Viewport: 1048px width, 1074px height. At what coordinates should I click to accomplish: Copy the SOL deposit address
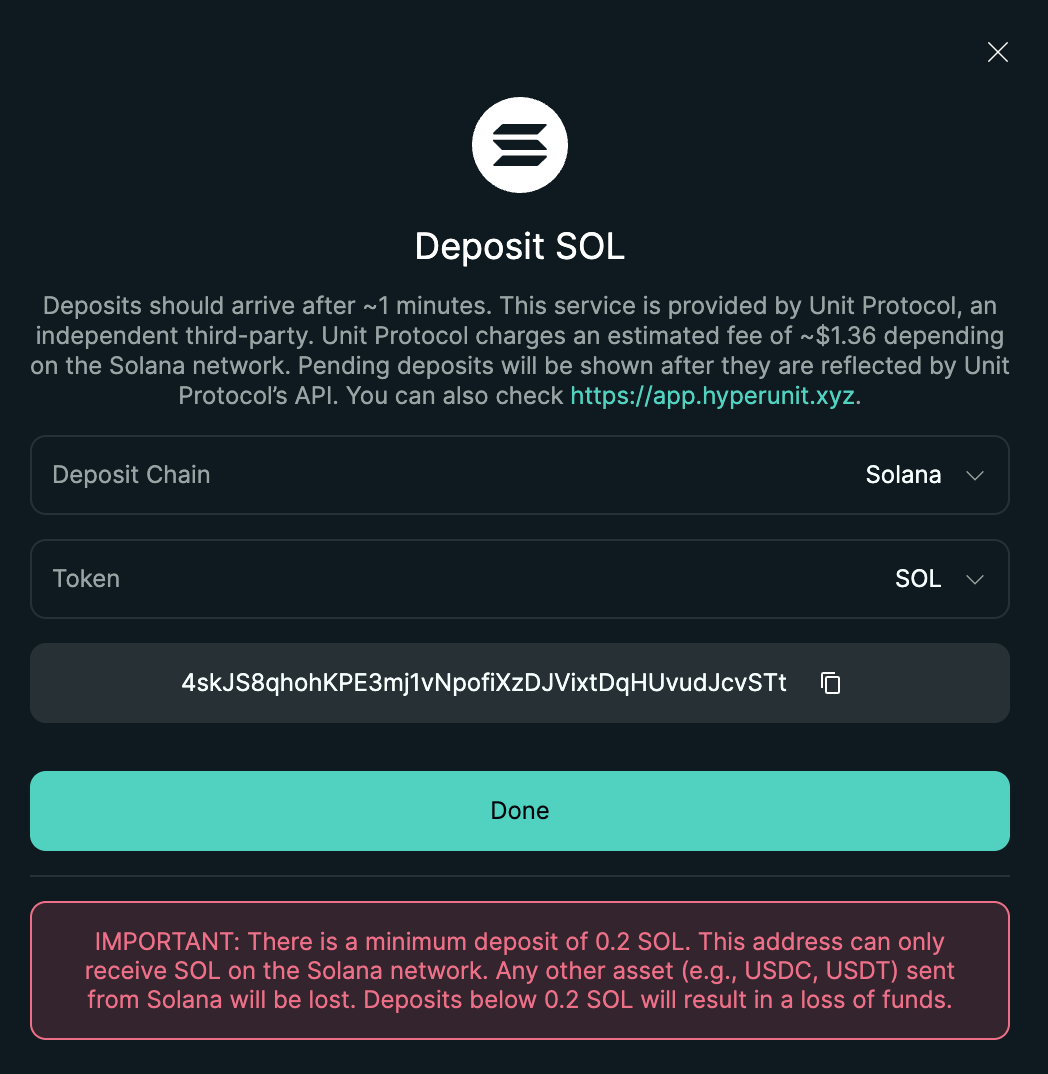pyautogui.click(x=830, y=683)
